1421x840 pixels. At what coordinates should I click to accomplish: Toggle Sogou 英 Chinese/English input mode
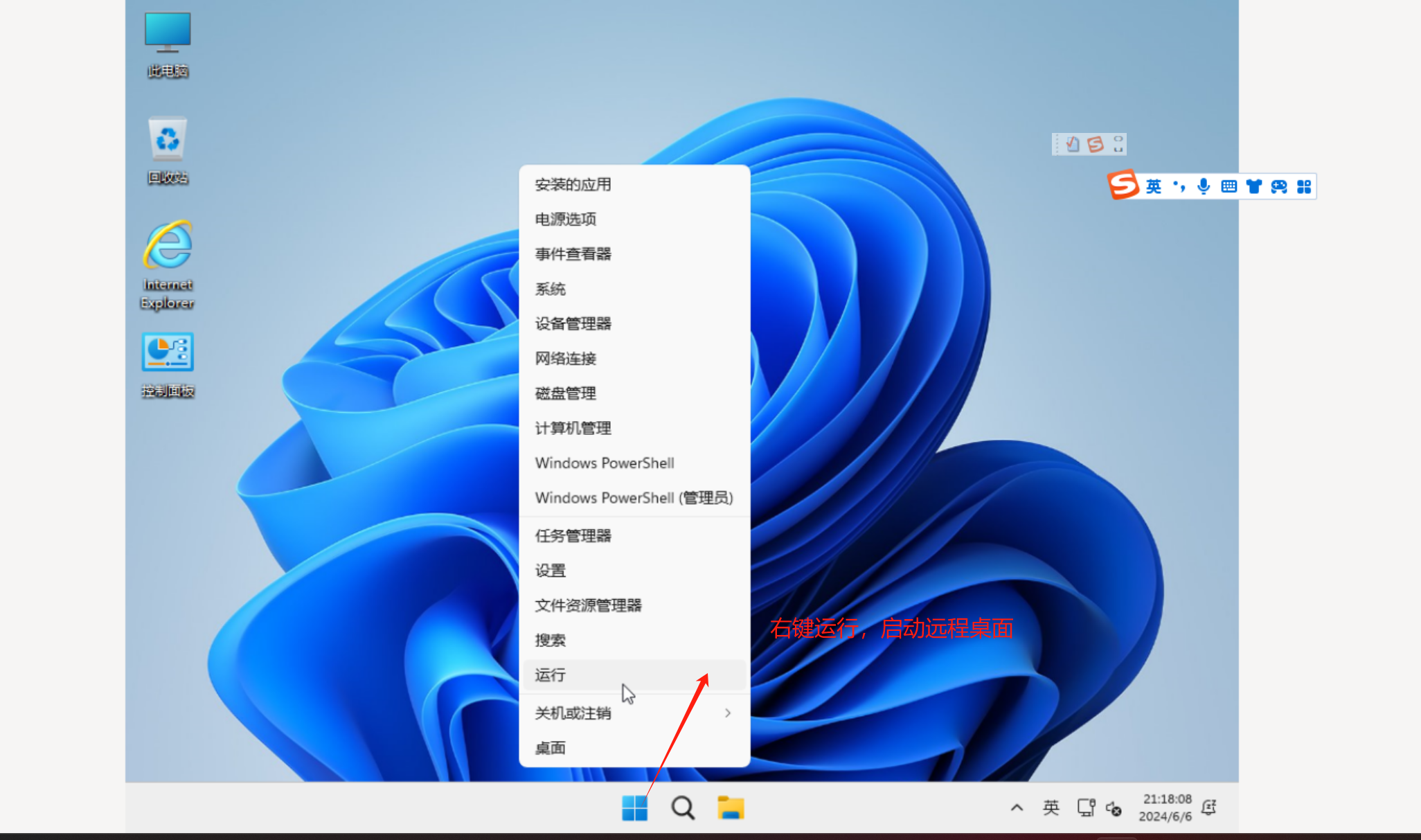(1153, 186)
